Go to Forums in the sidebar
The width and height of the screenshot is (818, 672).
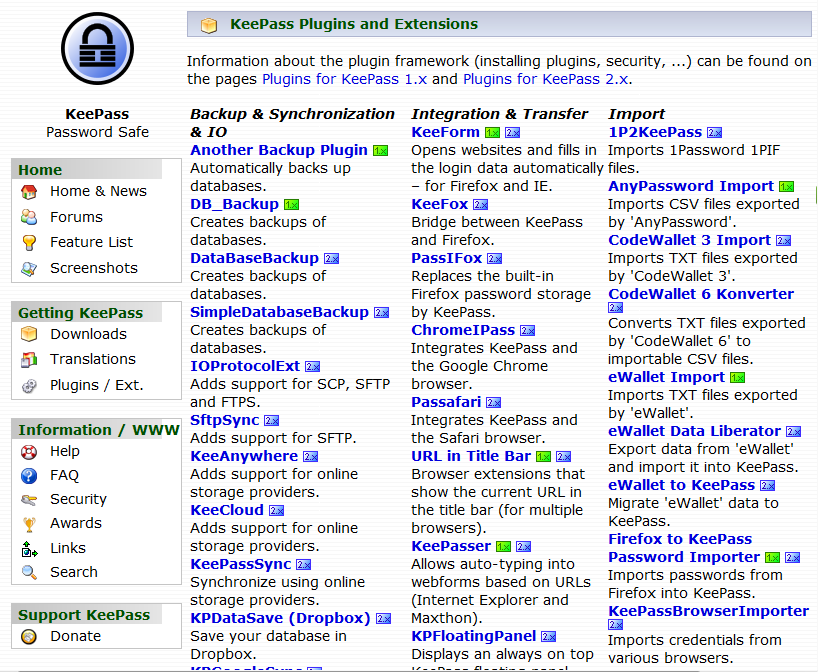coord(76,217)
